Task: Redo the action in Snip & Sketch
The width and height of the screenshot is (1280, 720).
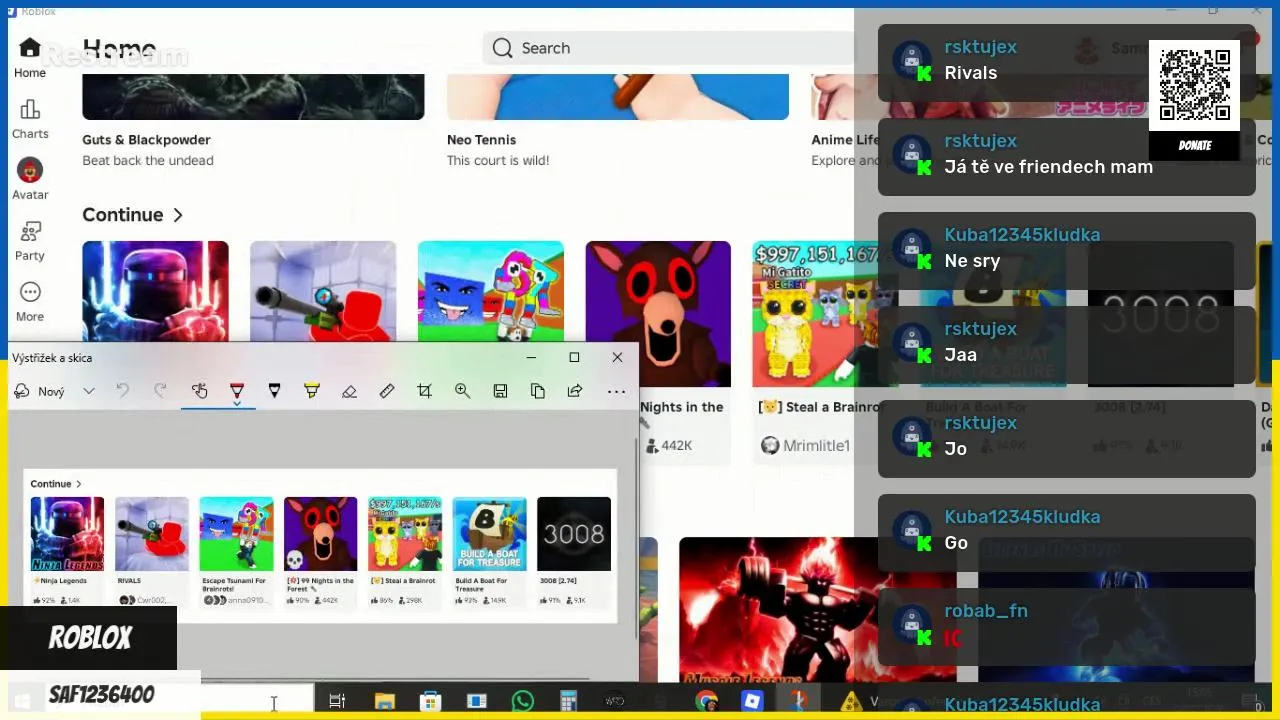Action: point(160,391)
